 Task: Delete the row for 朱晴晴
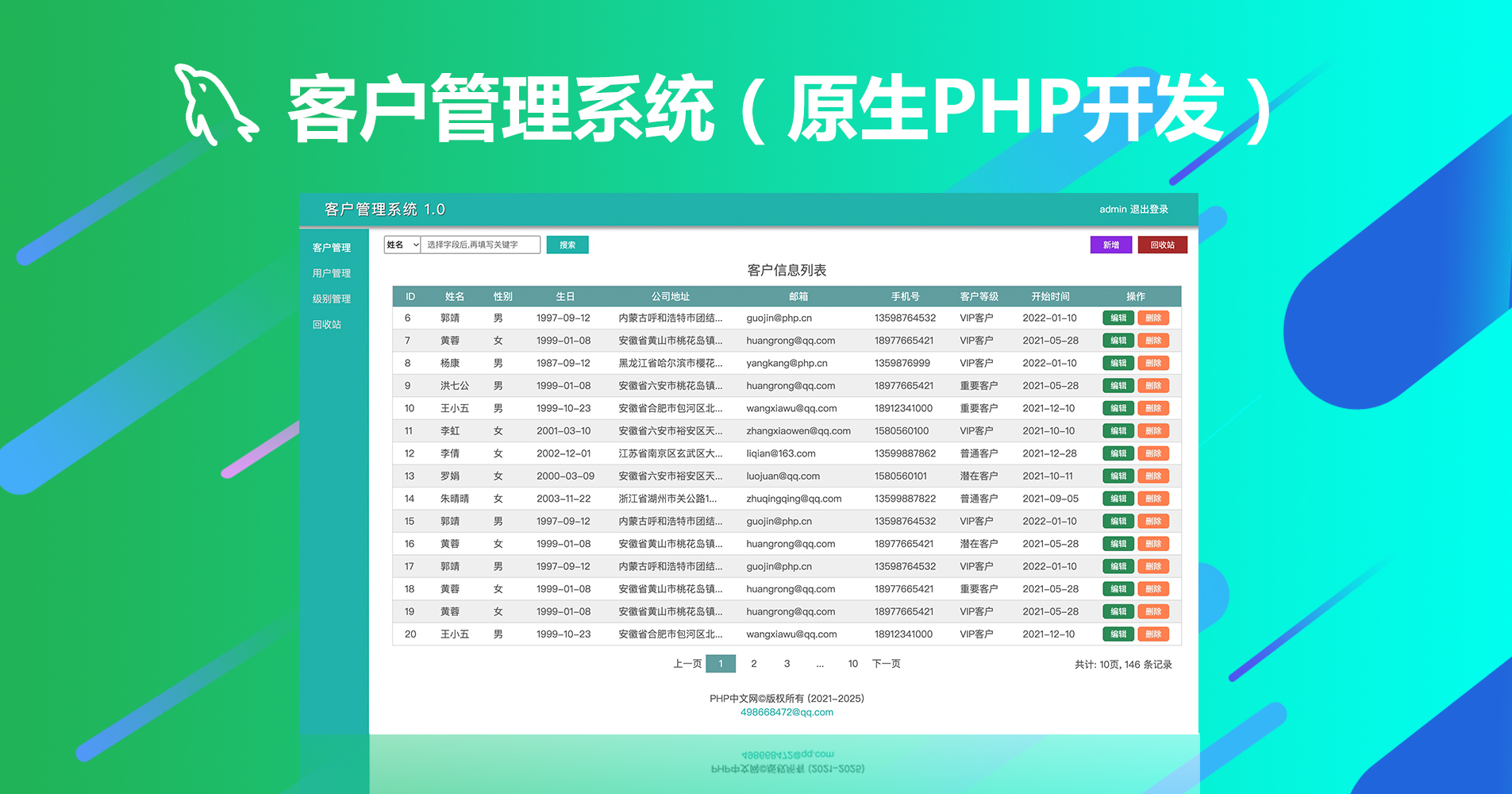click(x=1153, y=499)
